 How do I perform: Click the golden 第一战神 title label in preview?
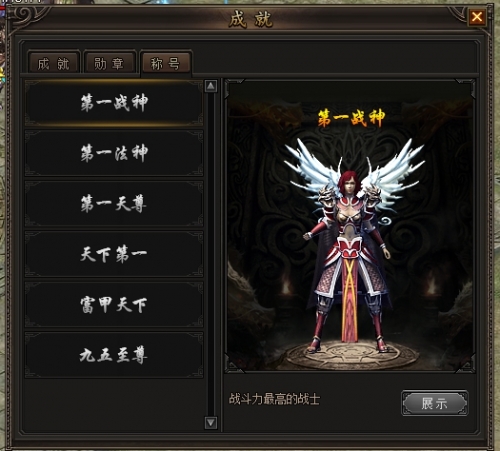351,118
